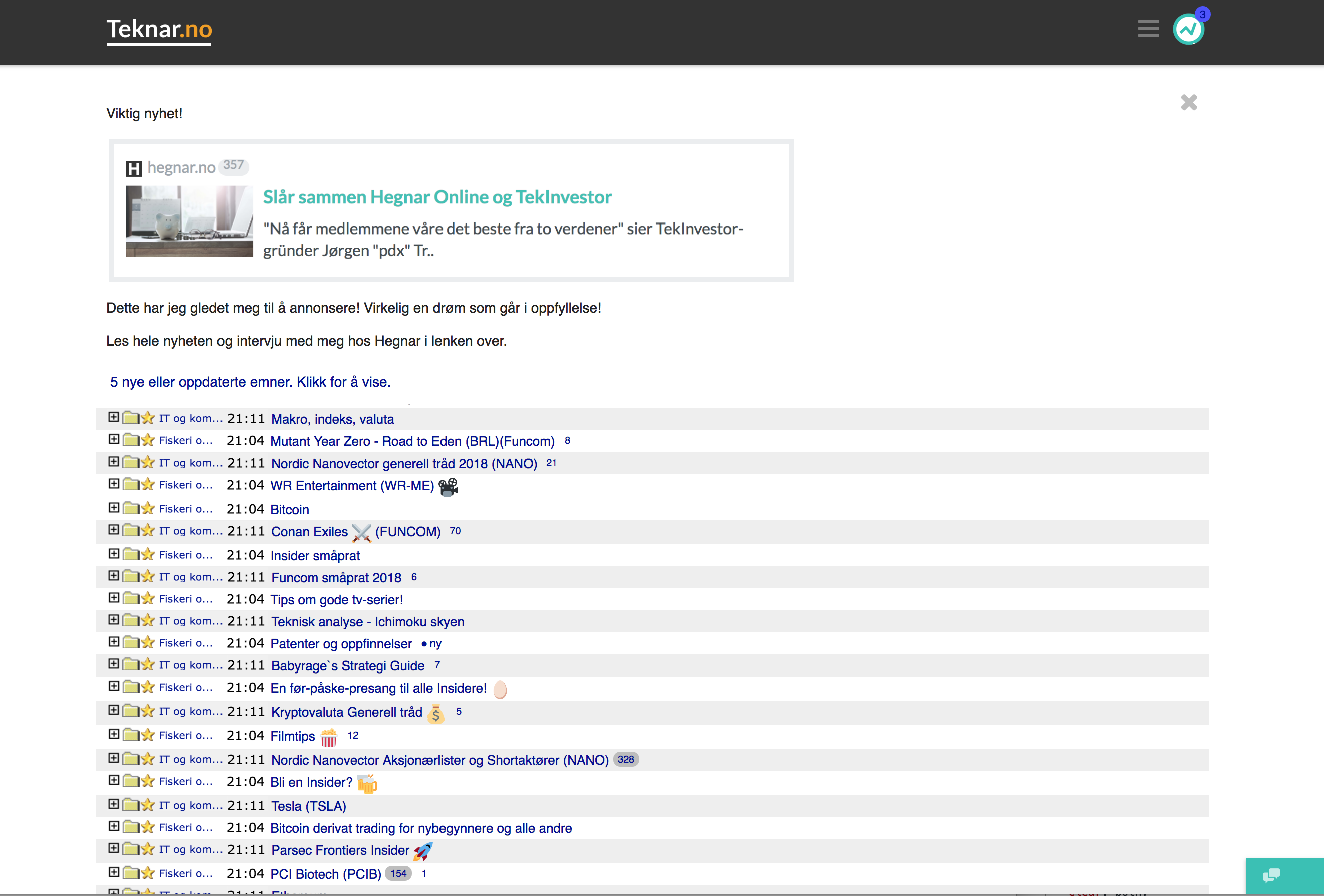
Task: Click the beer mugs icon after Bli en Insider
Action: point(367,783)
